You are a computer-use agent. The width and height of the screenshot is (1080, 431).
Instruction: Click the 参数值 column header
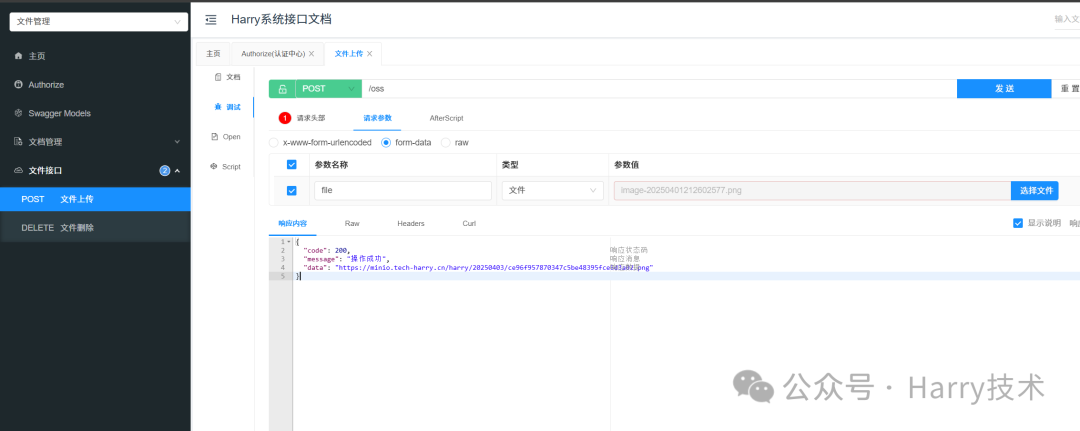click(627, 165)
